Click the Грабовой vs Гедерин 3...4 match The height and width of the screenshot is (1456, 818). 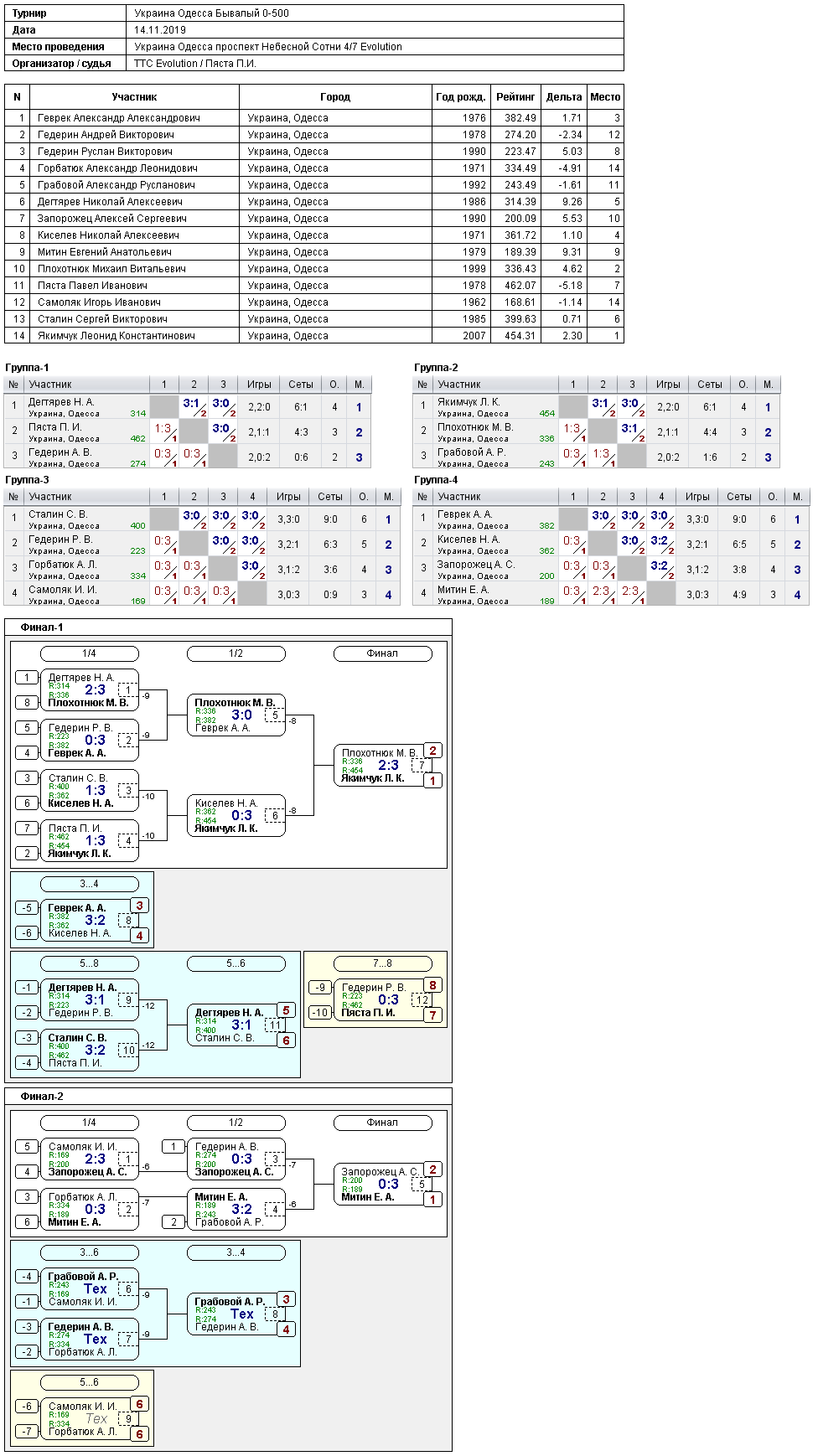[x=236, y=1314]
